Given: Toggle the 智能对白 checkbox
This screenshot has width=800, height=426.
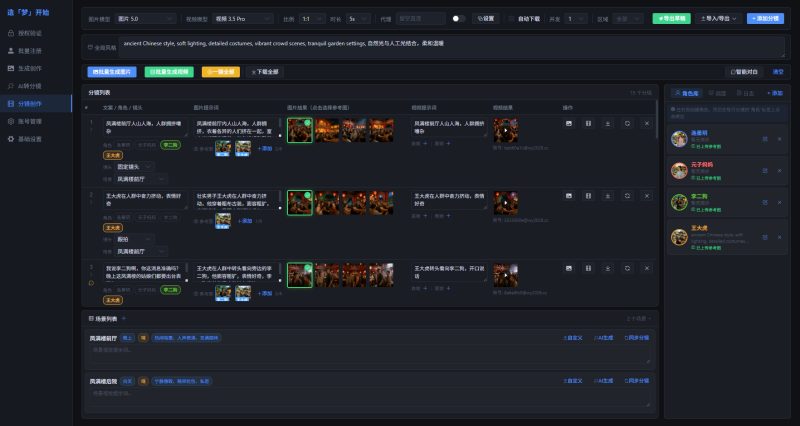Looking at the screenshot, I should [734, 72].
